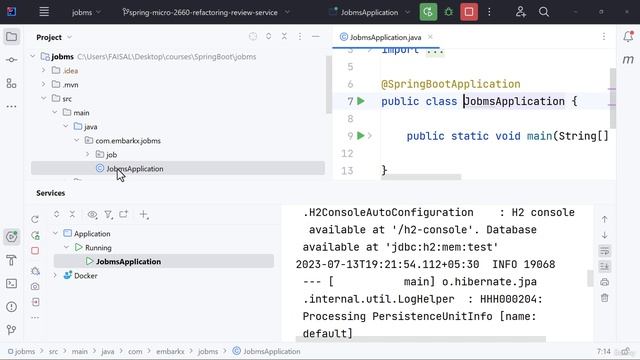This screenshot has width=640, height=360.
Task: Open the git branch selector dropdown
Action: pyautogui.click(x=206, y=12)
